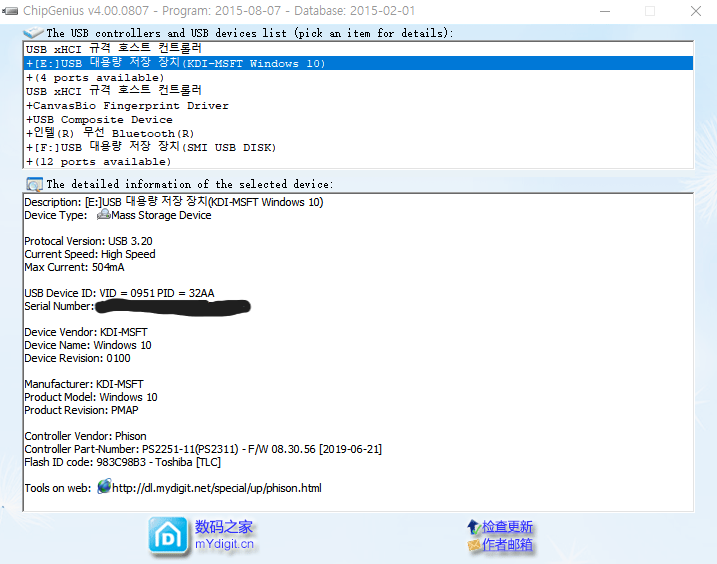Click the USB devices list header icon
Image resolution: width=717 pixels, height=564 pixels.
tap(33, 32)
